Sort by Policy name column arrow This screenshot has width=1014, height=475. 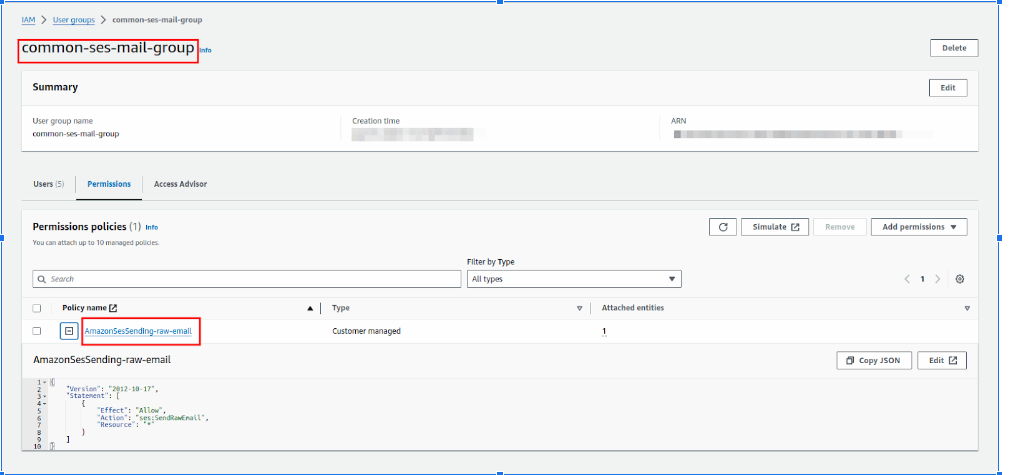point(310,308)
